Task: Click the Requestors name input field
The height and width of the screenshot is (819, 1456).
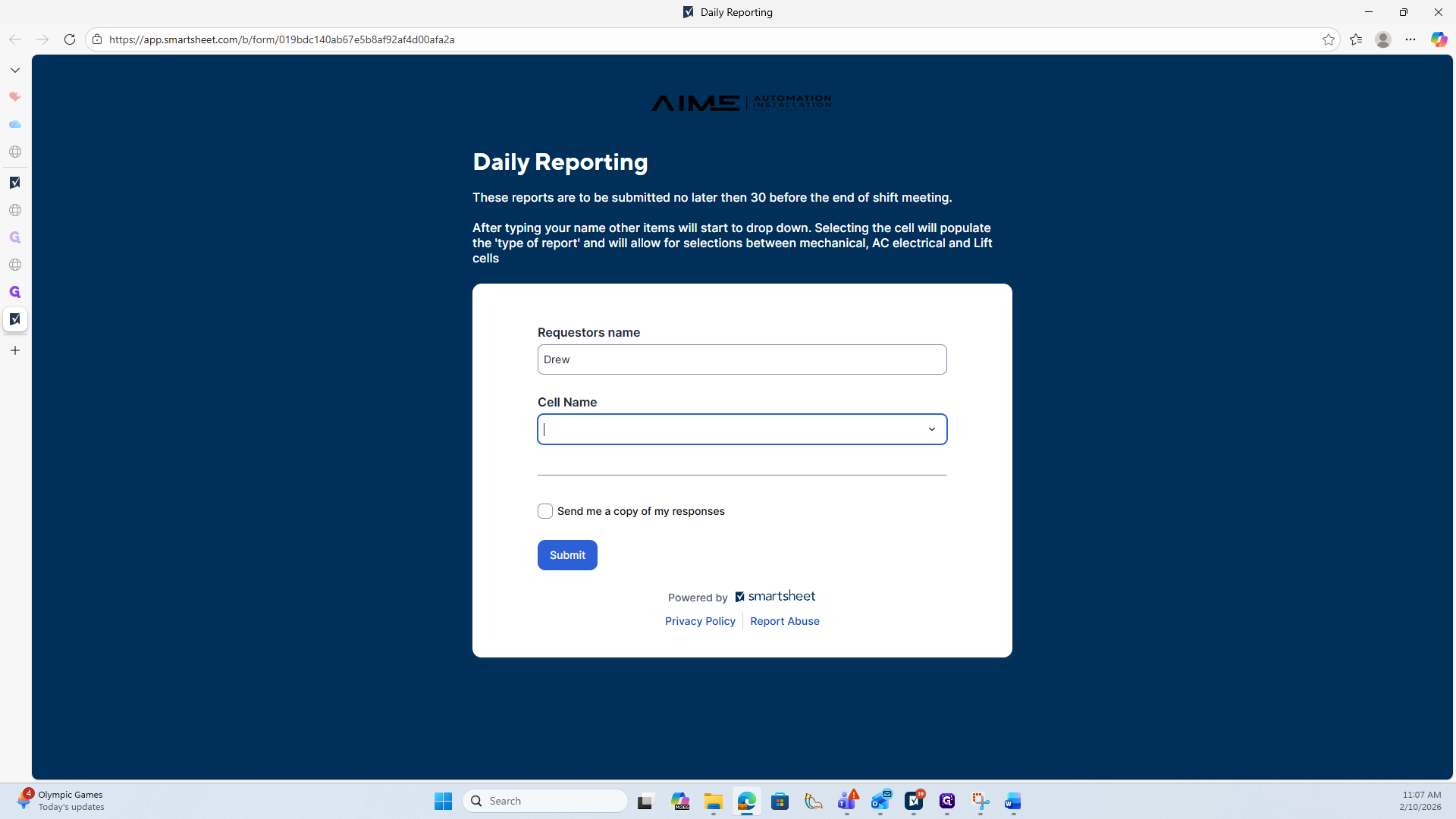Action: coord(741,359)
